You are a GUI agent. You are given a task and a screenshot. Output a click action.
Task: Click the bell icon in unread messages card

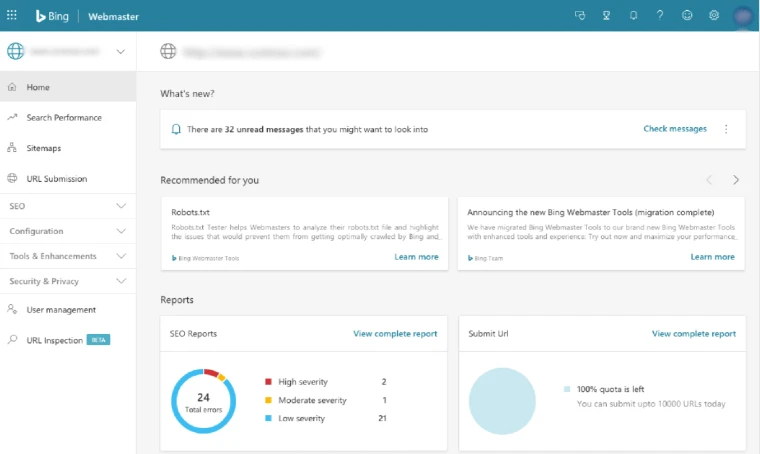click(176, 129)
